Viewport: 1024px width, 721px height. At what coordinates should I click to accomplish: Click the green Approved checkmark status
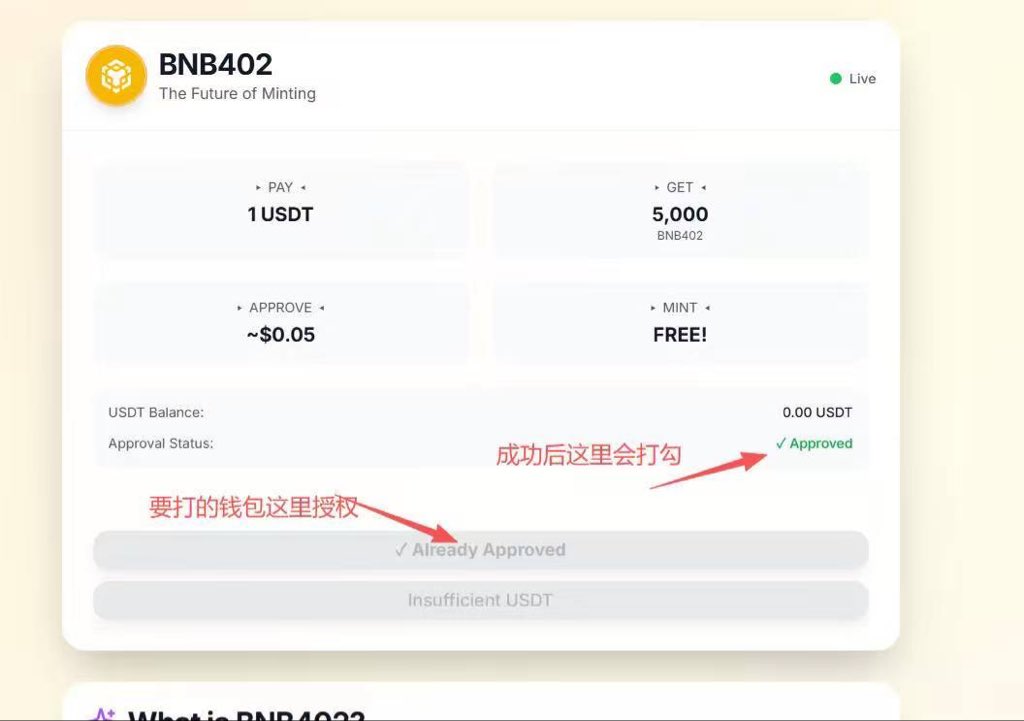pos(814,443)
